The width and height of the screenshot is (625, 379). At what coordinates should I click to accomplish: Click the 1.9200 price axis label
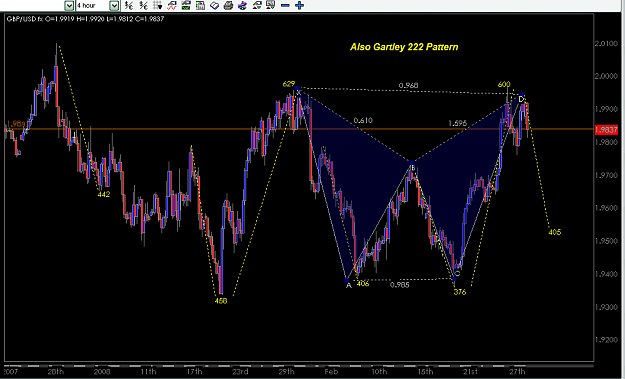(x=606, y=340)
